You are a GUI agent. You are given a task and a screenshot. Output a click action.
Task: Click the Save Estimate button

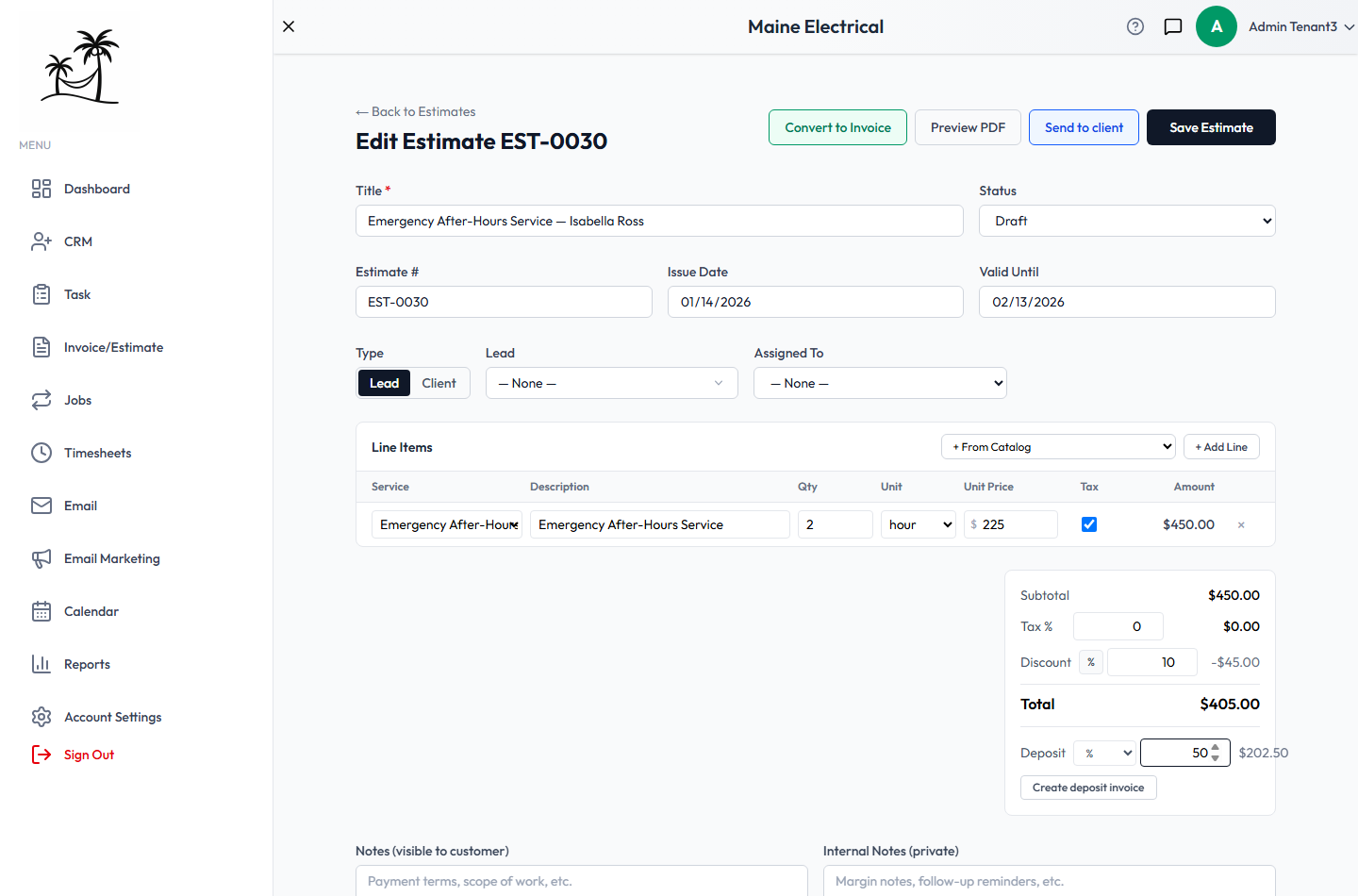(x=1211, y=127)
